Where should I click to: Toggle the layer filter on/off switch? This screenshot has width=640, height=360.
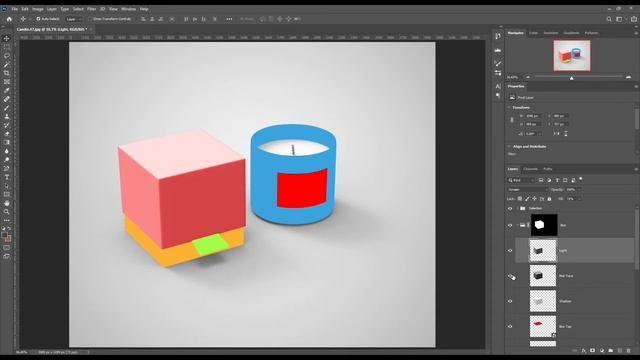pyautogui.click(x=581, y=179)
